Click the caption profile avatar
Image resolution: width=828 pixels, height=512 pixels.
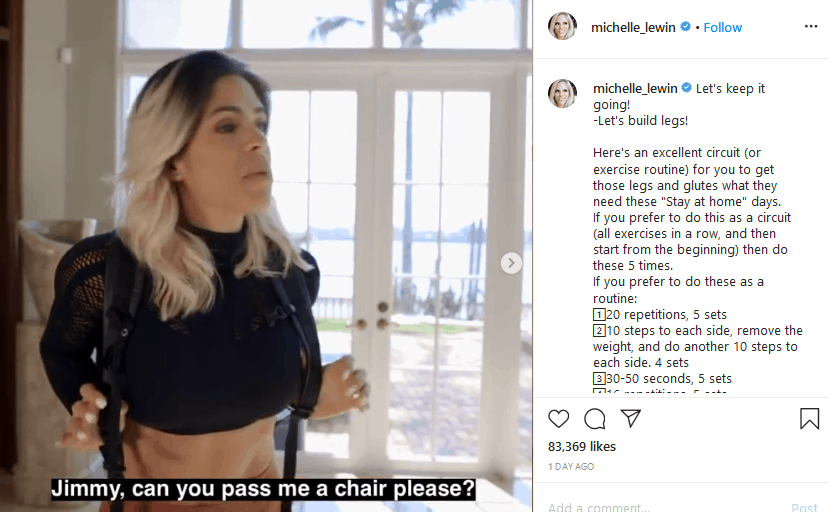(562, 93)
